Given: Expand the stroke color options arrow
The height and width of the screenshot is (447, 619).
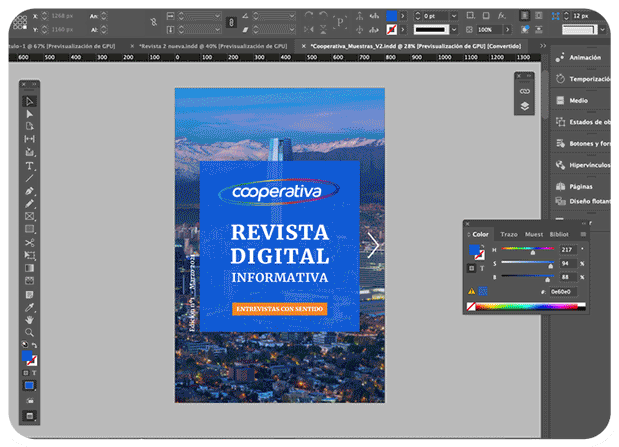Looking at the screenshot, I should [402, 30].
